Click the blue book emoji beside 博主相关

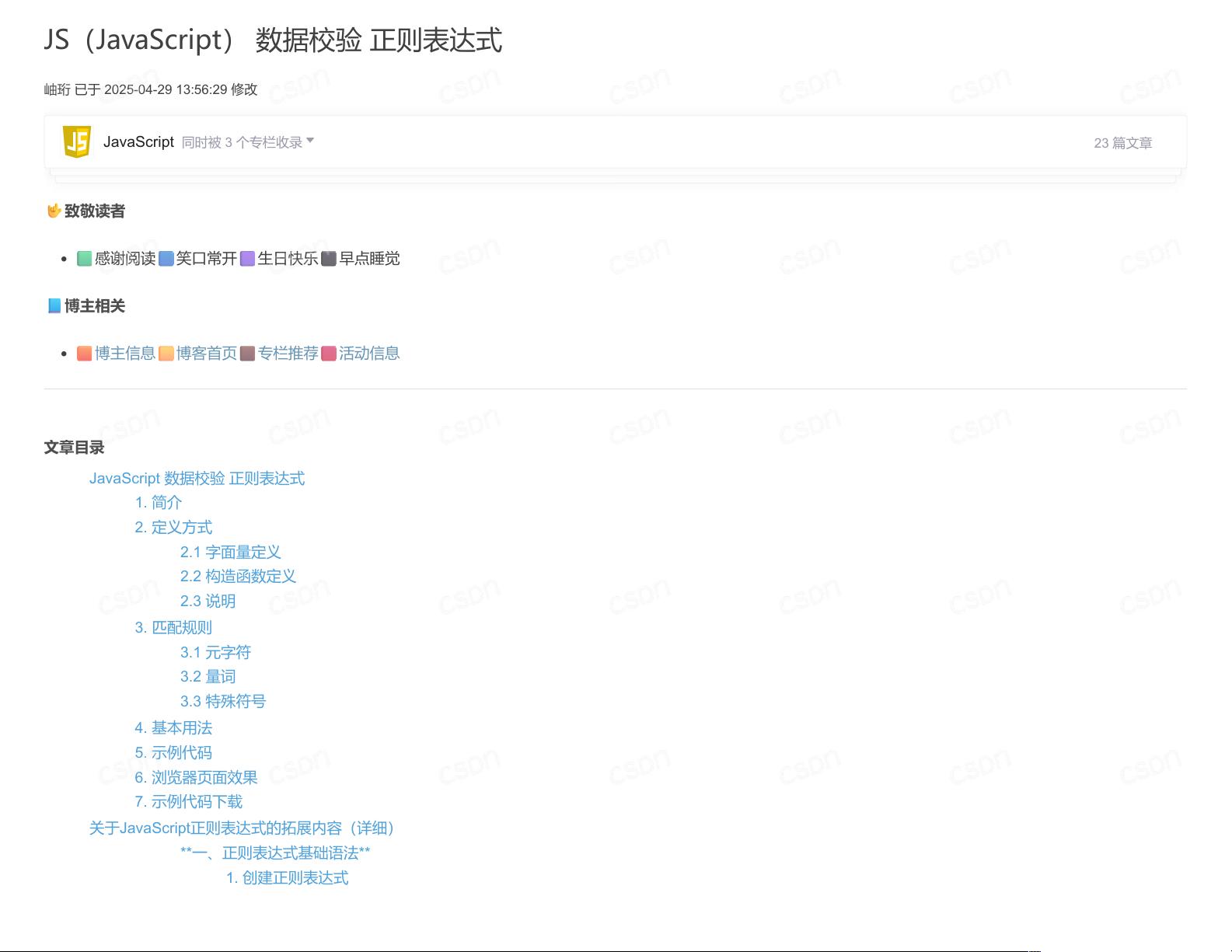click(54, 305)
